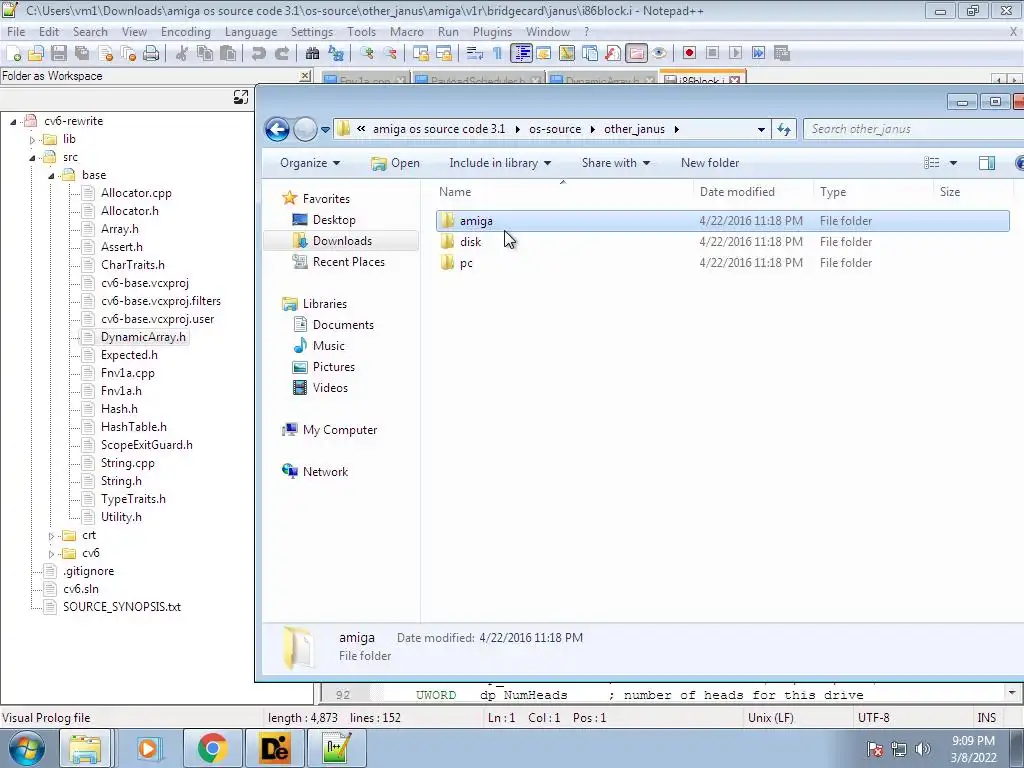Open the Document List panel icon
This screenshot has width=1024, height=768.
tap(590, 54)
